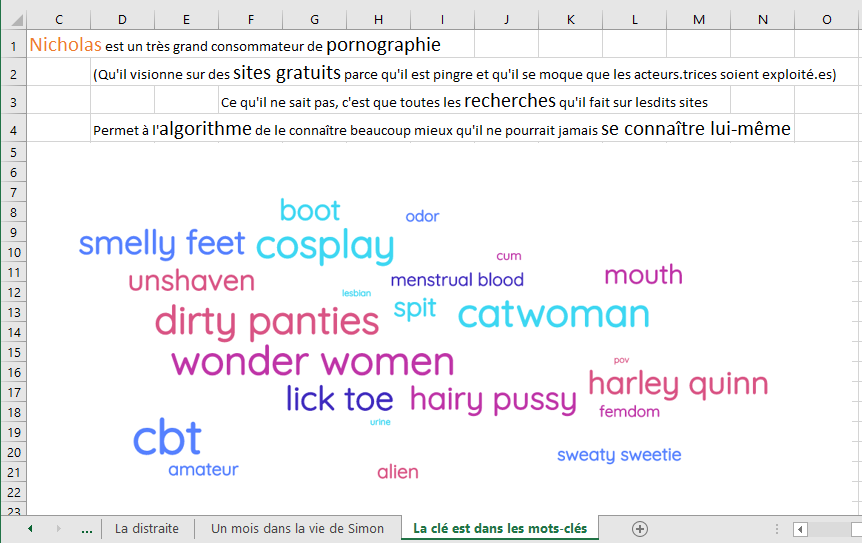The width and height of the screenshot is (862, 543).
Task: Click the cell containing the name Nicholas
Action: tap(66, 45)
